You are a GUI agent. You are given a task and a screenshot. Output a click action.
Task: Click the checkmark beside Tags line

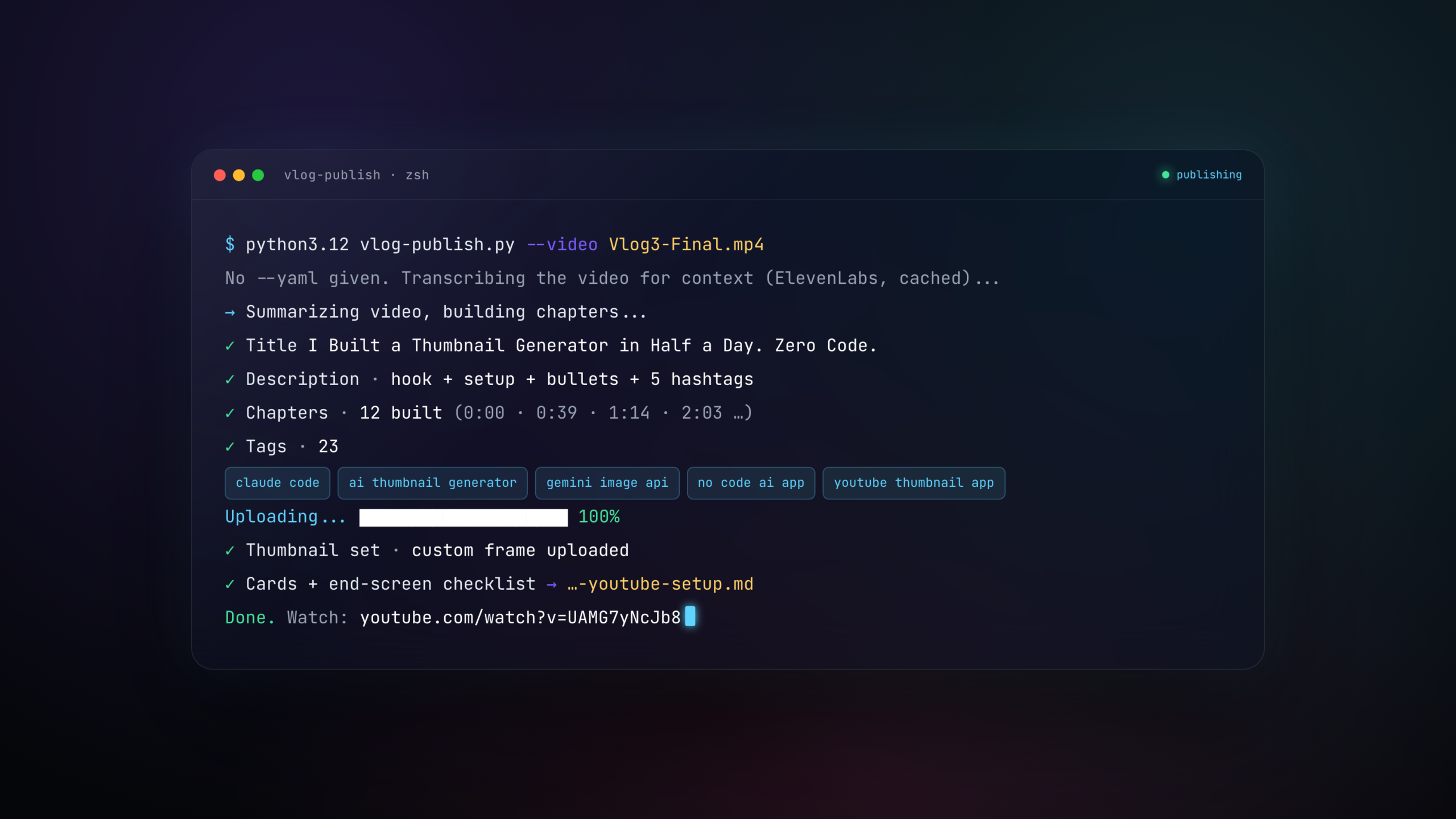coord(230,447)
